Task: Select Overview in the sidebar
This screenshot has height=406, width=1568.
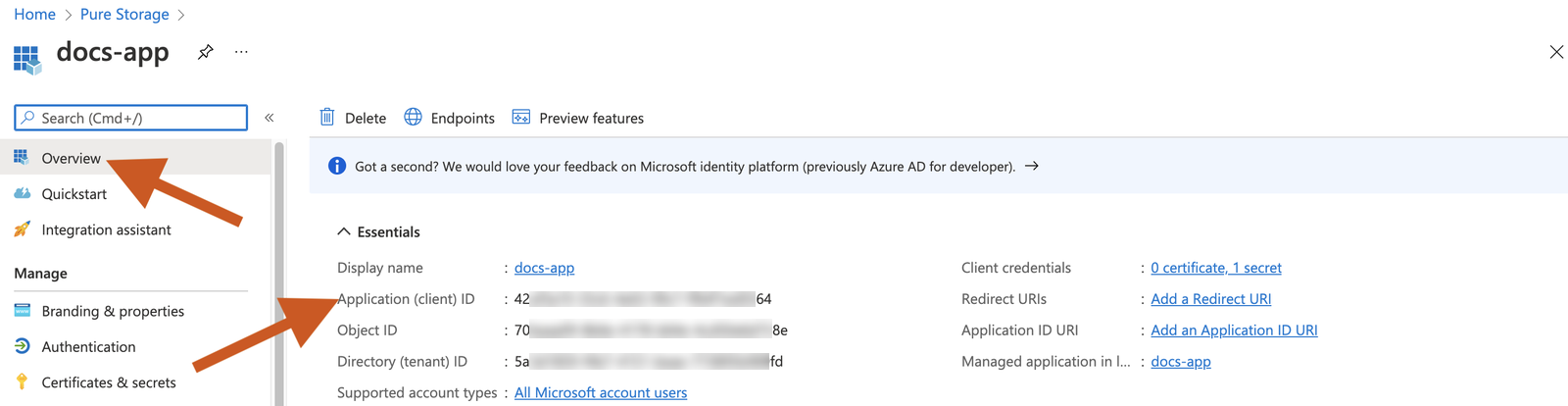Action: pyautogui.click(x=71, y=158)
